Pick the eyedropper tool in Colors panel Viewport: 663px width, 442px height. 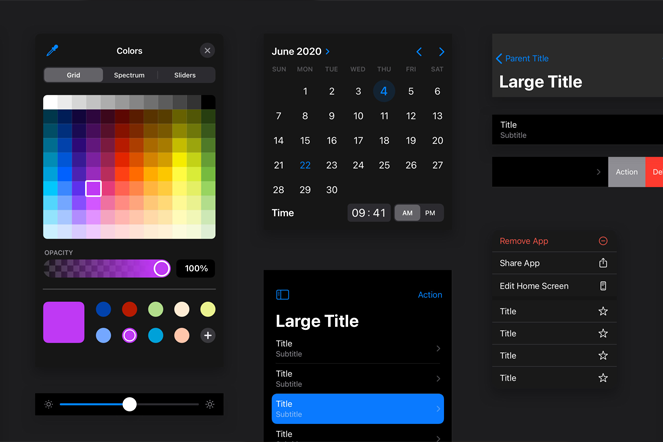point(52,51)
